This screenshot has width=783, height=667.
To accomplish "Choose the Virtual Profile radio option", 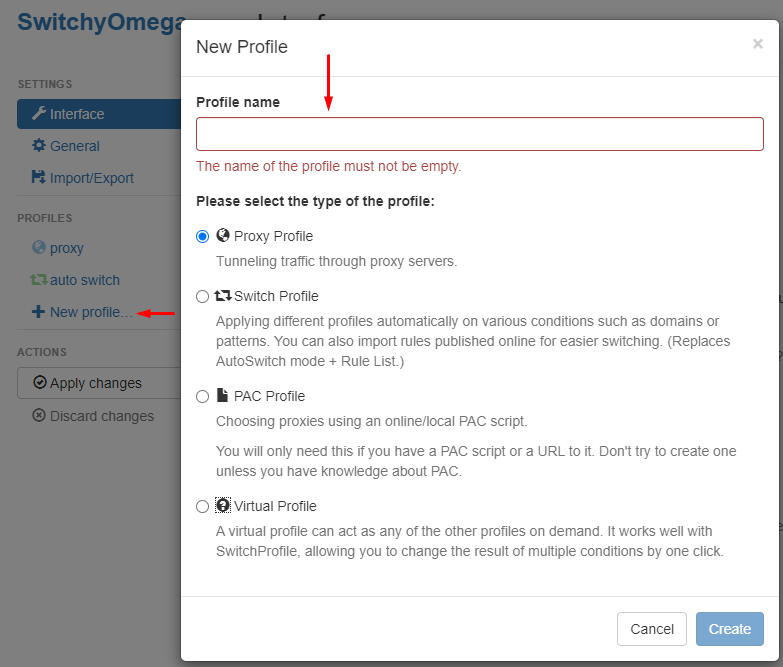I will click(202, 507).
